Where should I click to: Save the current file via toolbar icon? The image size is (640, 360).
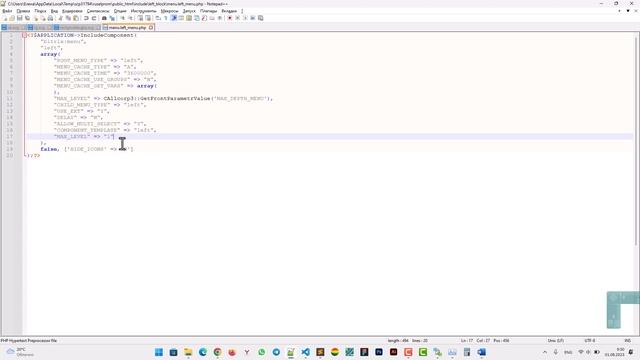[20, 18]
